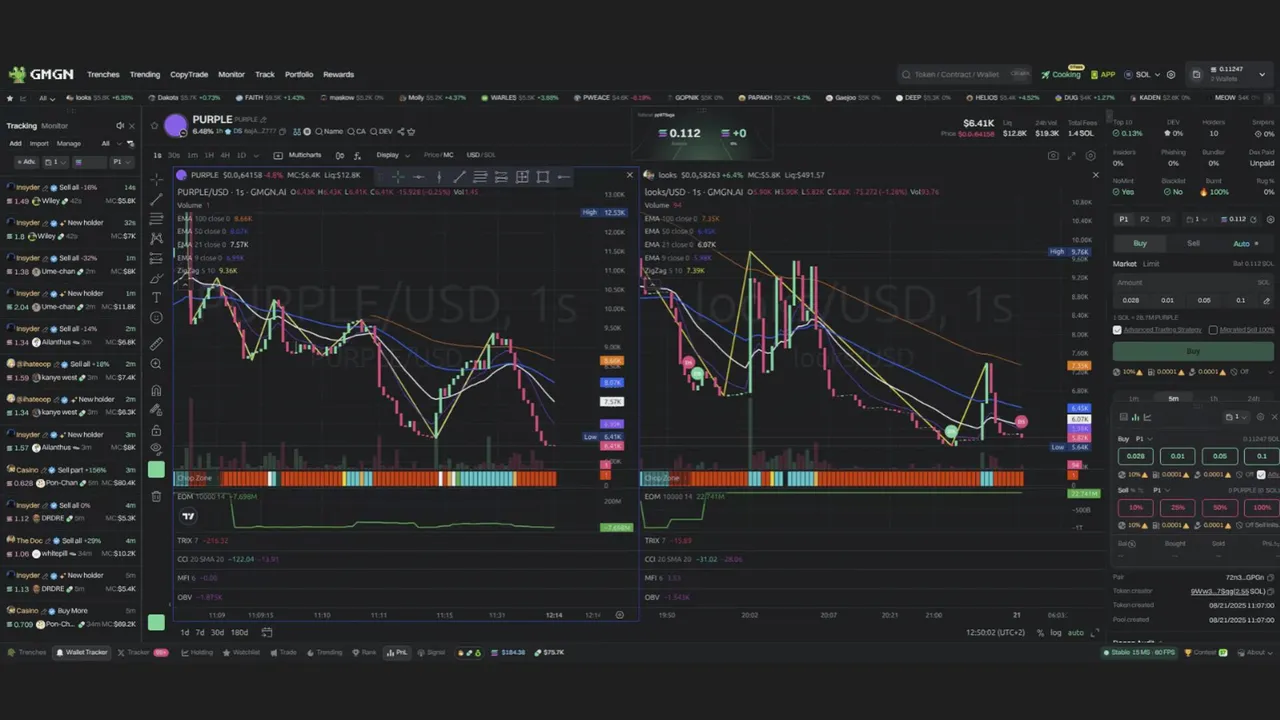Open the Monitor menu item
This screenshot has height=720, width=1280.
[x=231, y=74]
